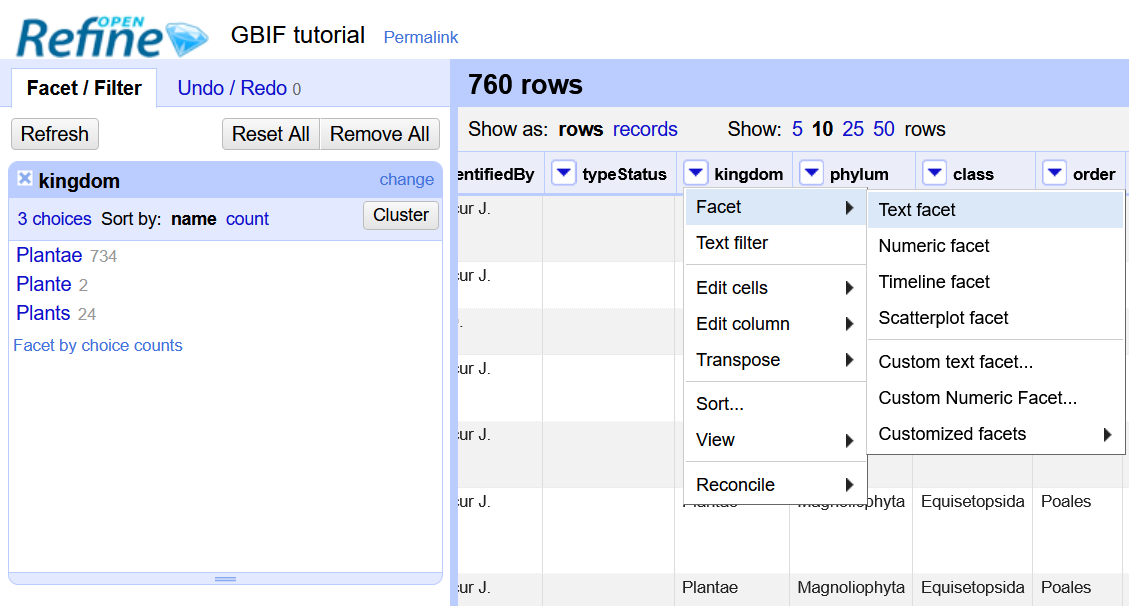Show 25 rows per page
This screenshot has width=1129, height=606.
[x=853, y=130]
